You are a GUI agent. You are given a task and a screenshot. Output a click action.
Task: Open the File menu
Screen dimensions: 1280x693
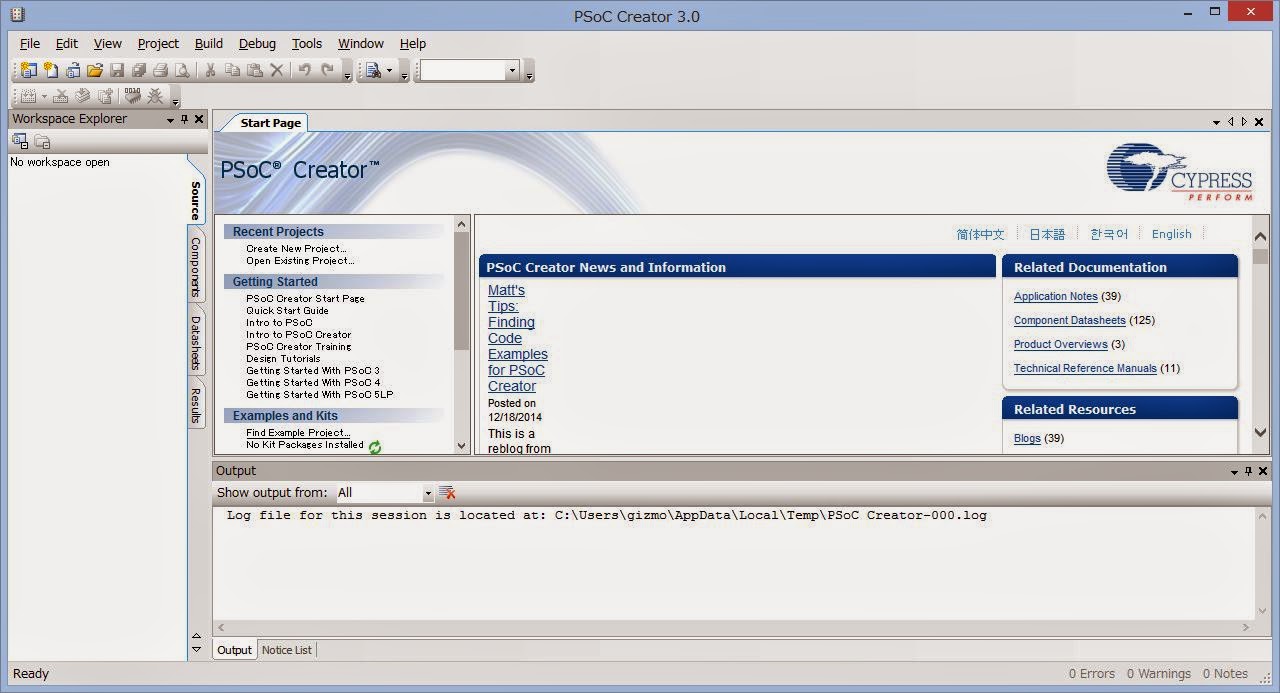coord(30,43)
